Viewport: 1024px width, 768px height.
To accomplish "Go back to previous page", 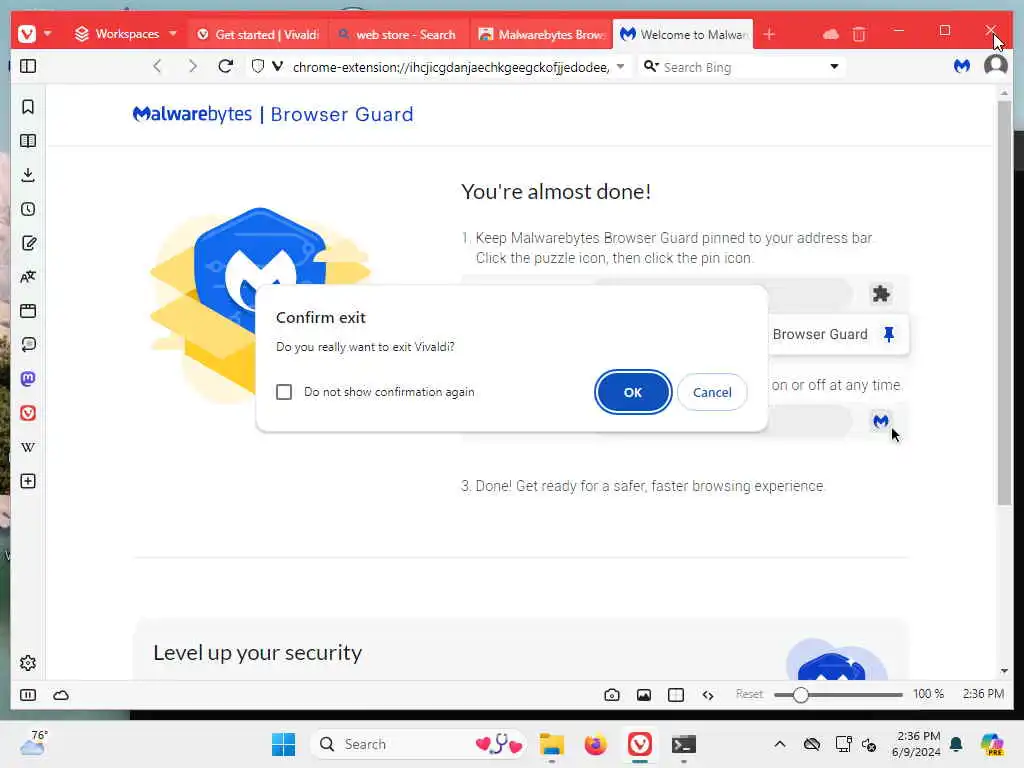I will pos(157,66).
